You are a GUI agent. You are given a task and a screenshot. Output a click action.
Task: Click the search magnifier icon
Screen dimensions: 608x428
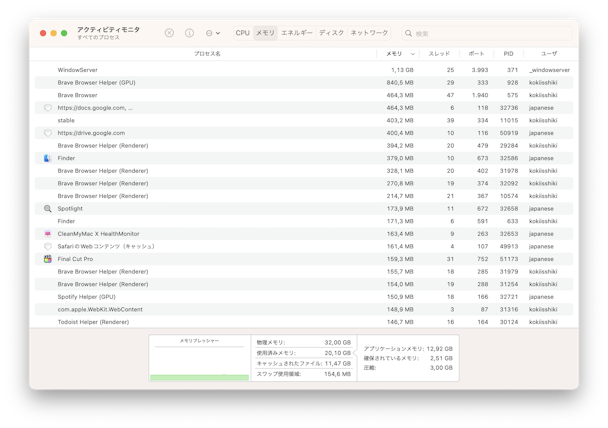(408, 33)
